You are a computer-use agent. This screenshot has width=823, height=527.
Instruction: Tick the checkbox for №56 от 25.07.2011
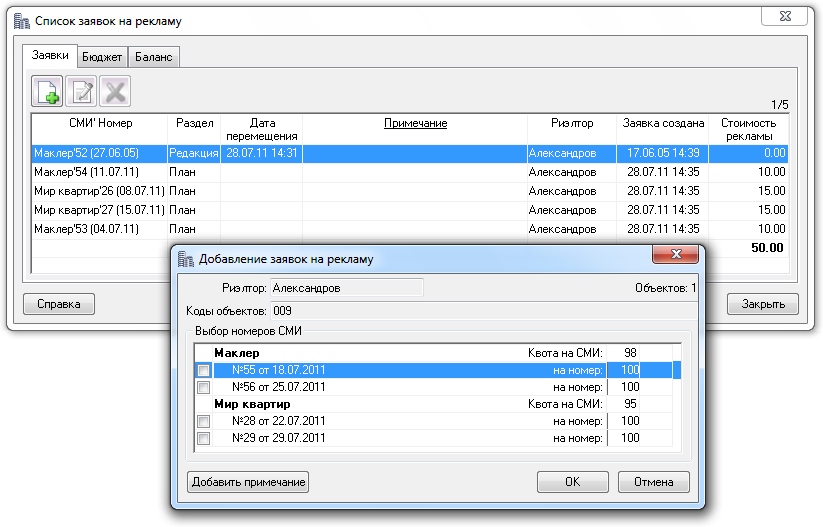click(x=204, y=387)
